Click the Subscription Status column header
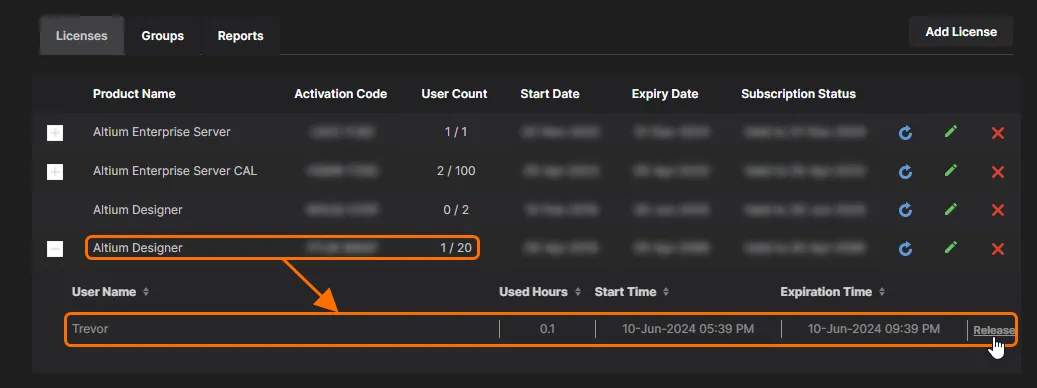 tap(798, 94)
